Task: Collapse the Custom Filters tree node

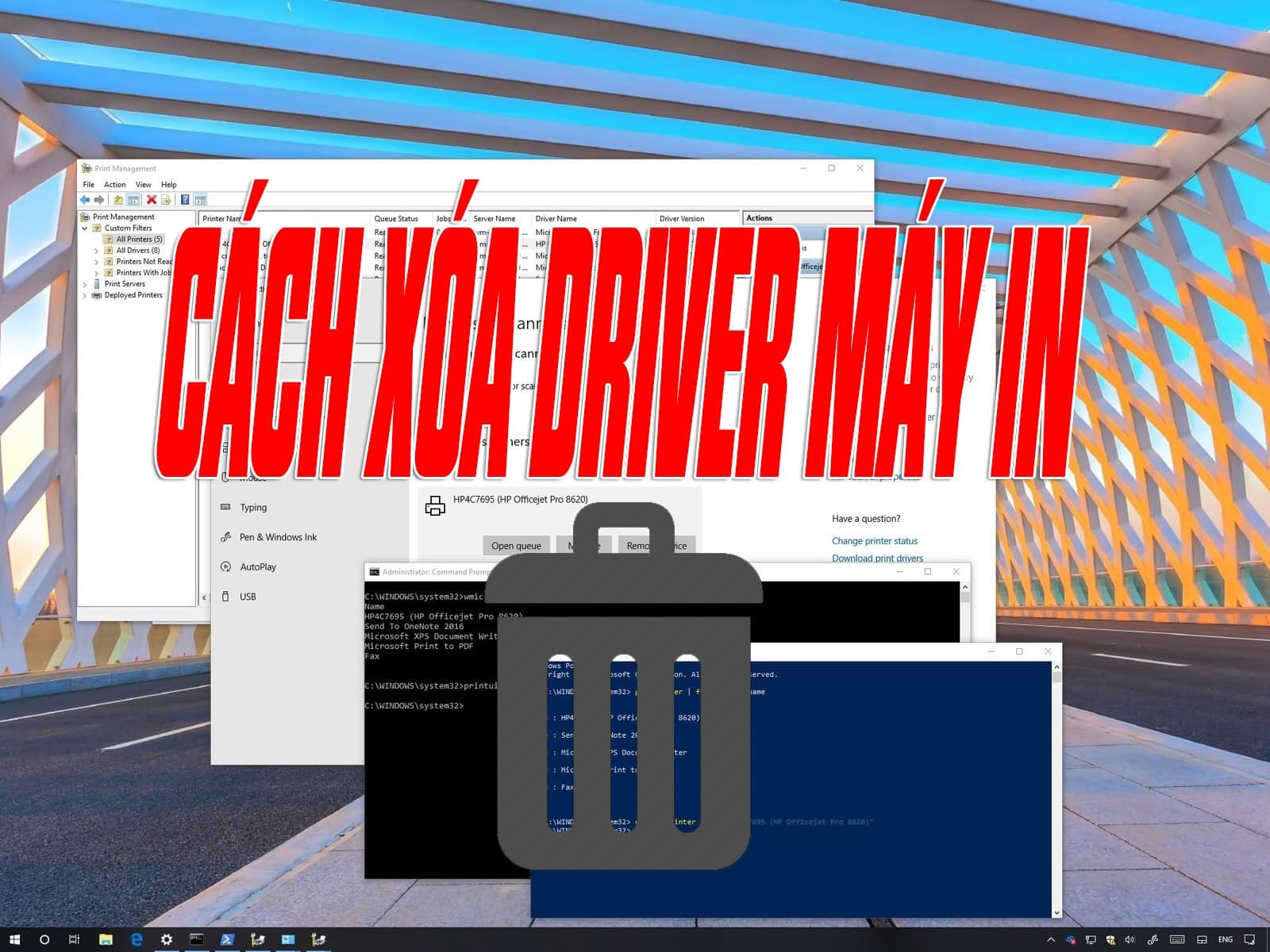Action: coord(85,228)
